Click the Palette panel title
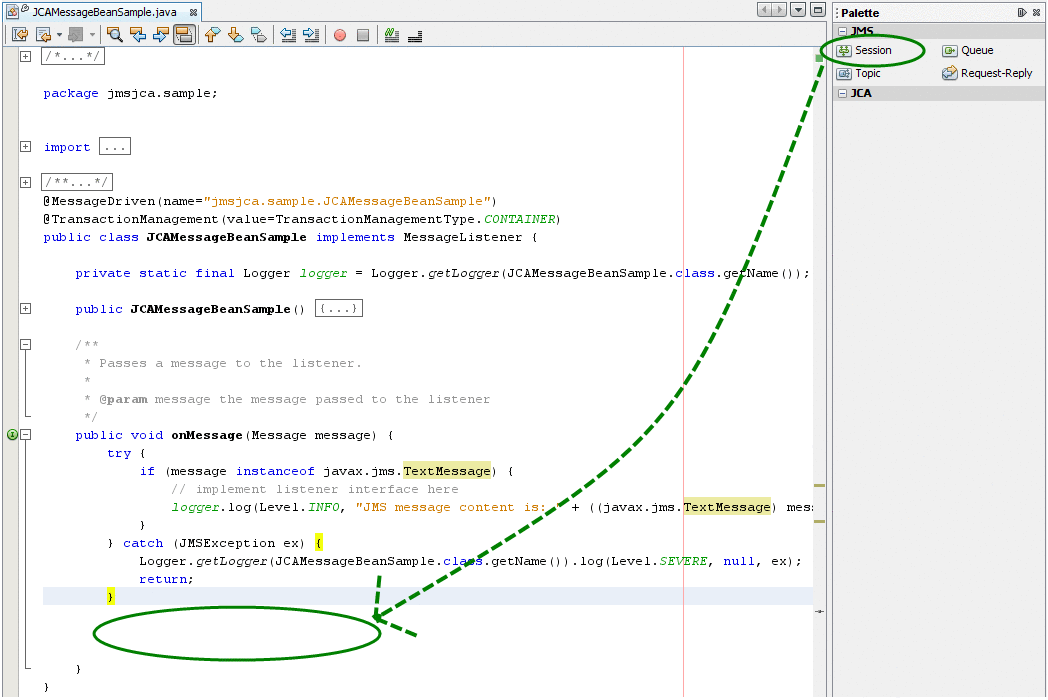This screenshot has width=1048, height=700. point(860,13)
